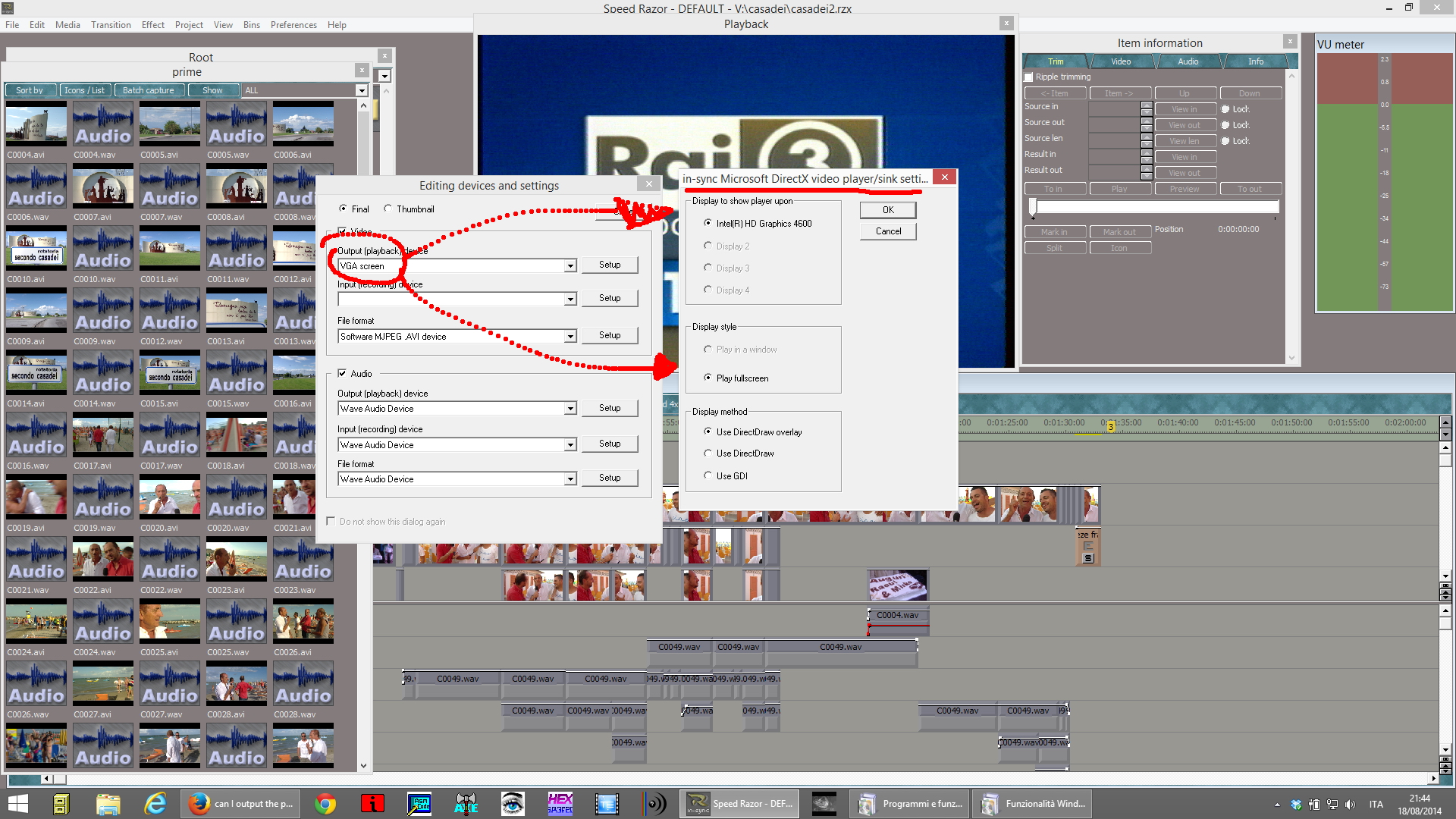Open File Explorer folder icon
The width and height of the screenshot is (1456, 819).
coord(108,804)
